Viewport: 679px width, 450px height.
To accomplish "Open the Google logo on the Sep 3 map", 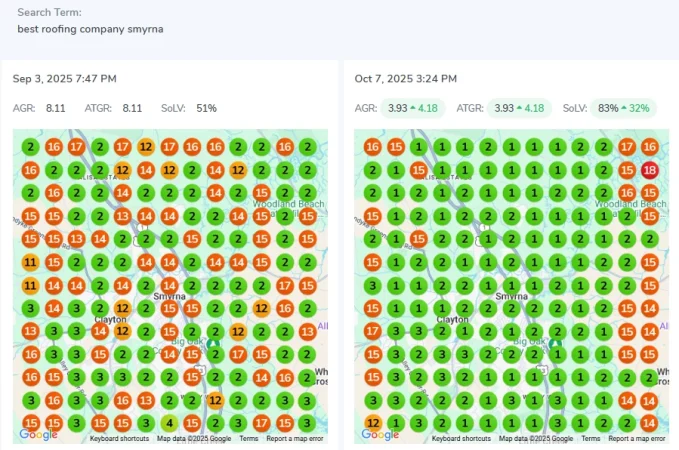I will [38, 434].
